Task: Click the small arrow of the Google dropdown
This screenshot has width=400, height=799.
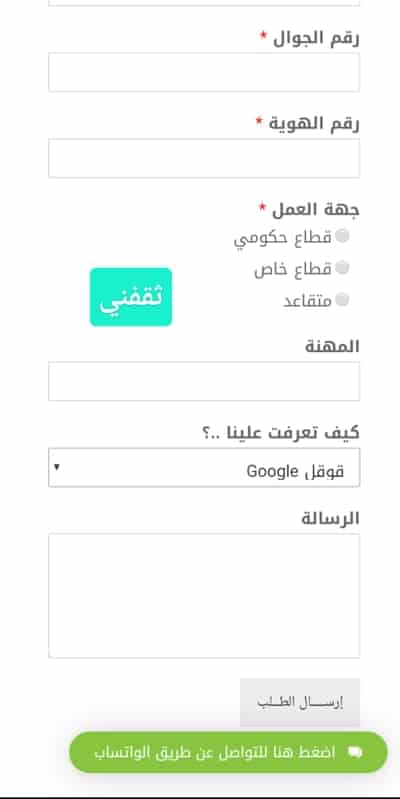Action: (57, 467)
